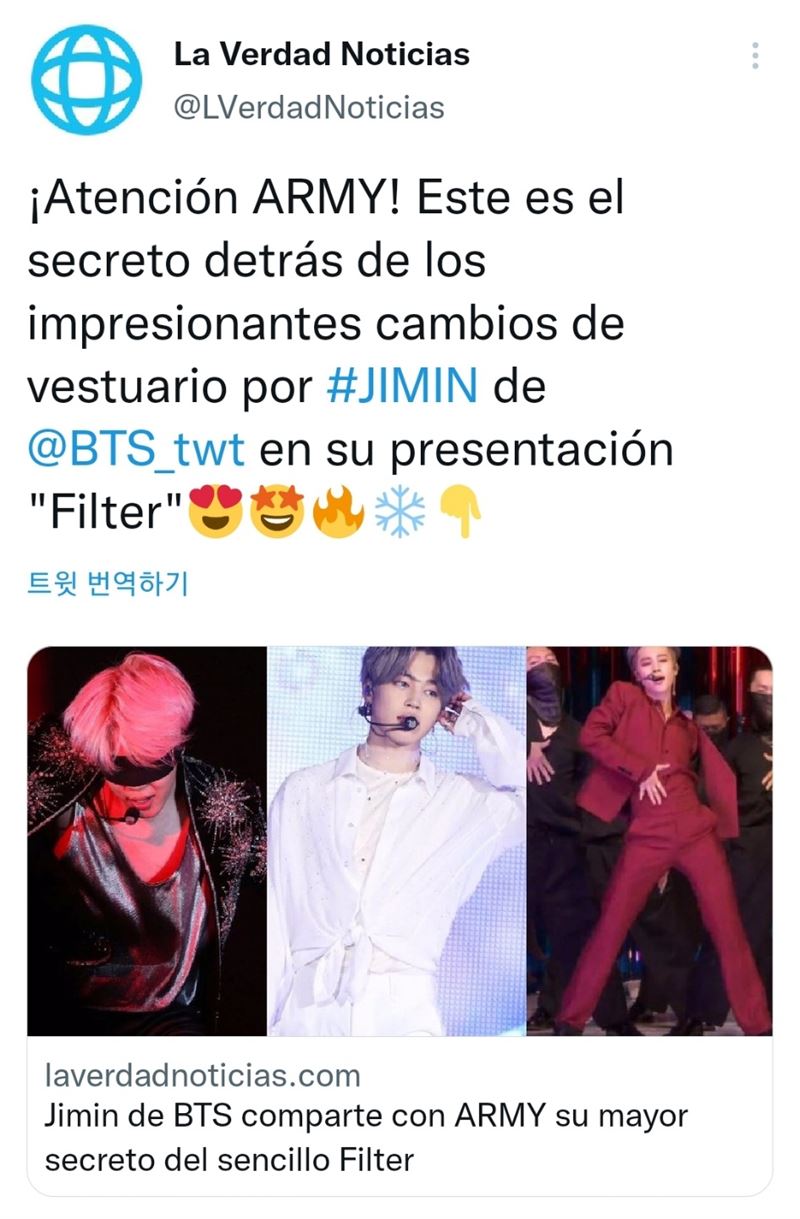Open the three-dot tweet options menu
Screen dimensions: 800x1219
coord(755,56)
